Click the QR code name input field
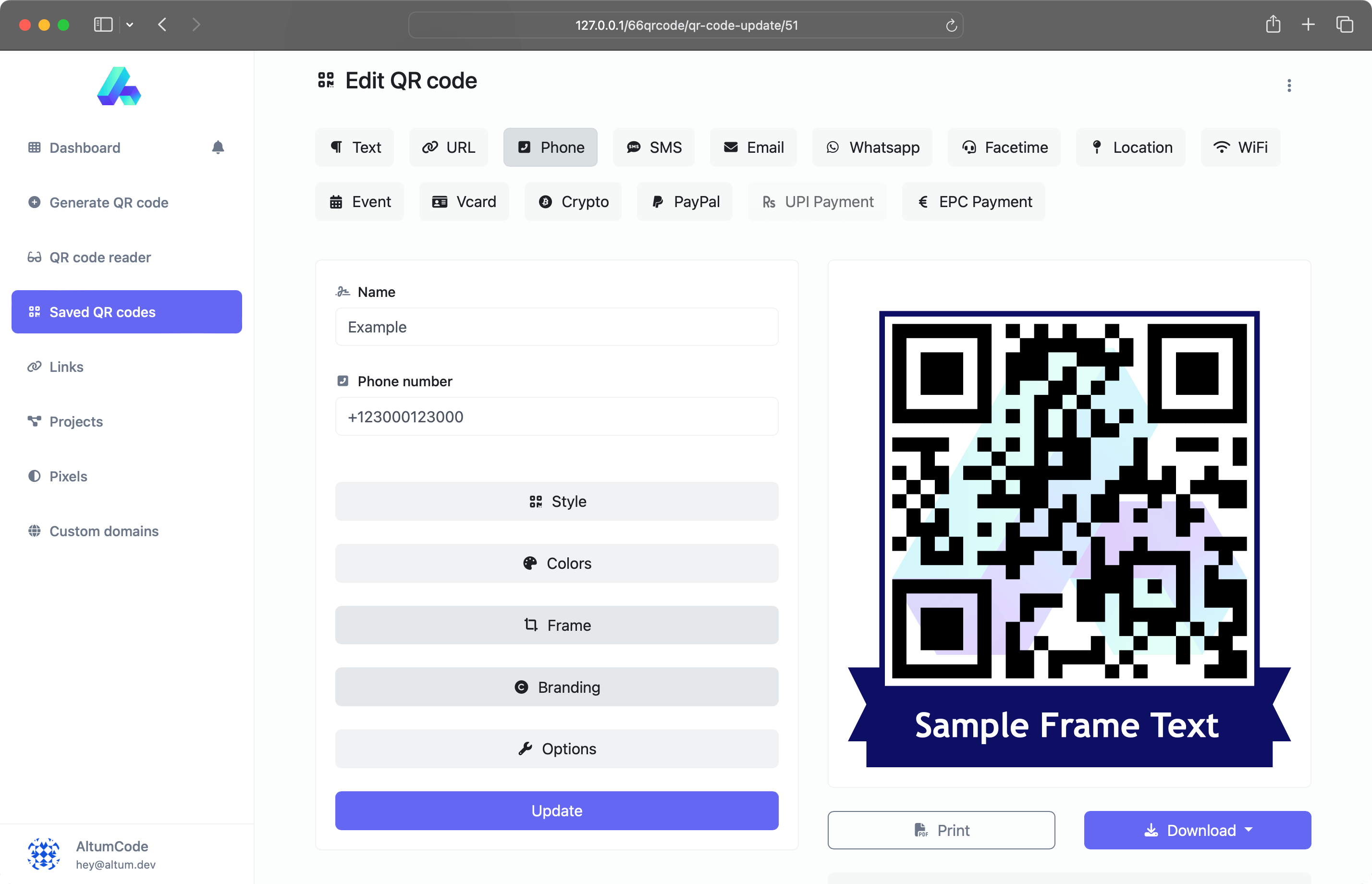 [x=557, y=327]
